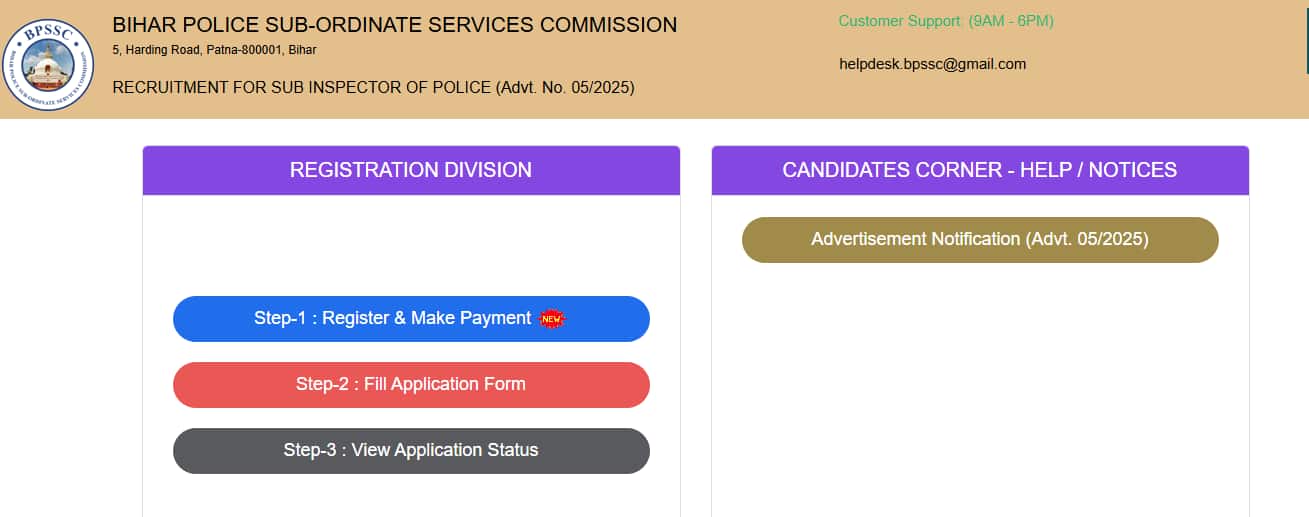The image size is (1309, 517).
Task: Open Step-2 Fill Application Form
Action: tap(411, 385)
